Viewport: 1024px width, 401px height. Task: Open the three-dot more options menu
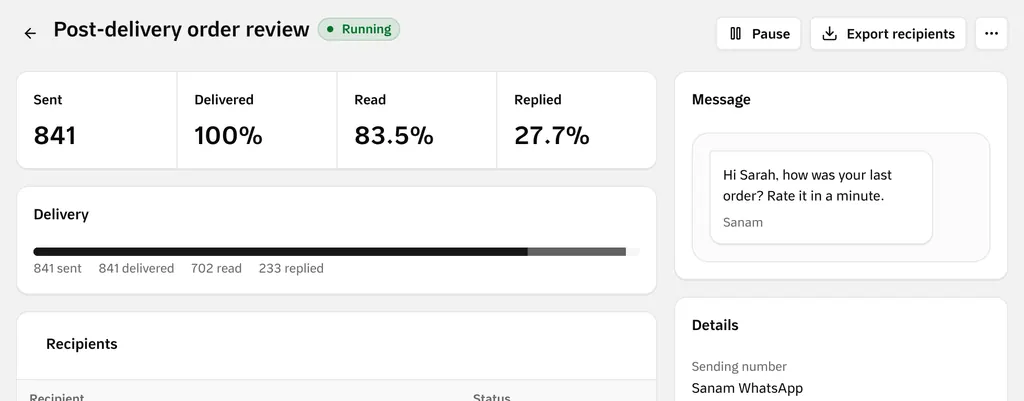click(991, 33)
